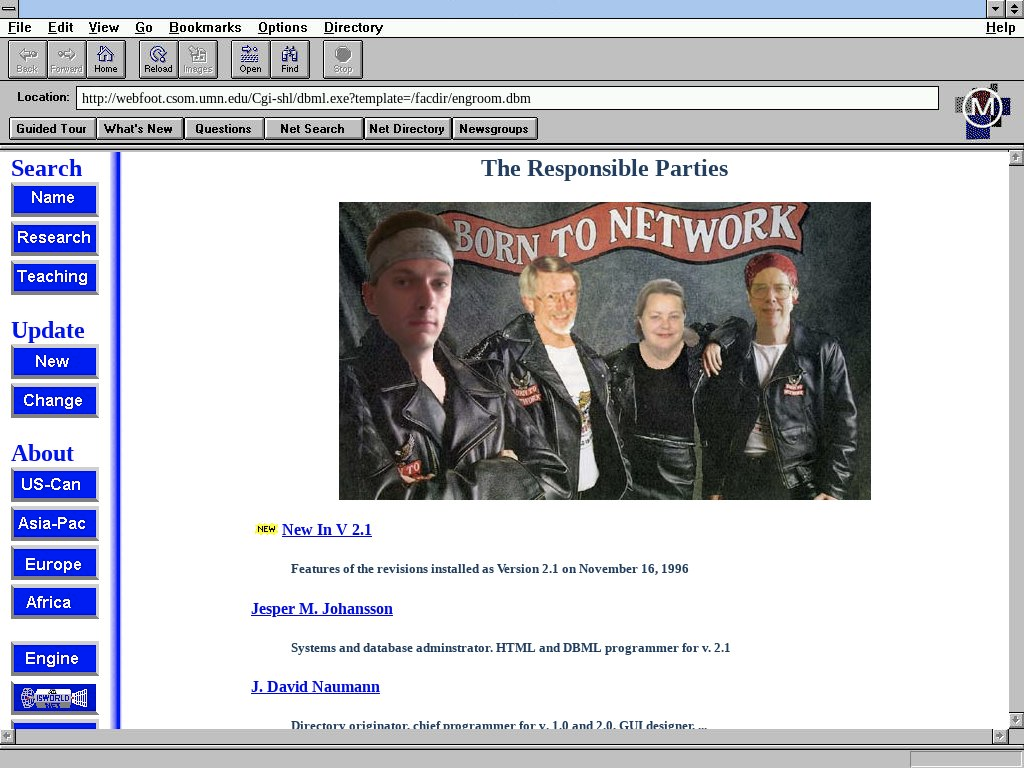Viewport: 1024px width, 768px height.
Task: Follow the Jesper M. Johansson link
Action: [x=321, y=609]
